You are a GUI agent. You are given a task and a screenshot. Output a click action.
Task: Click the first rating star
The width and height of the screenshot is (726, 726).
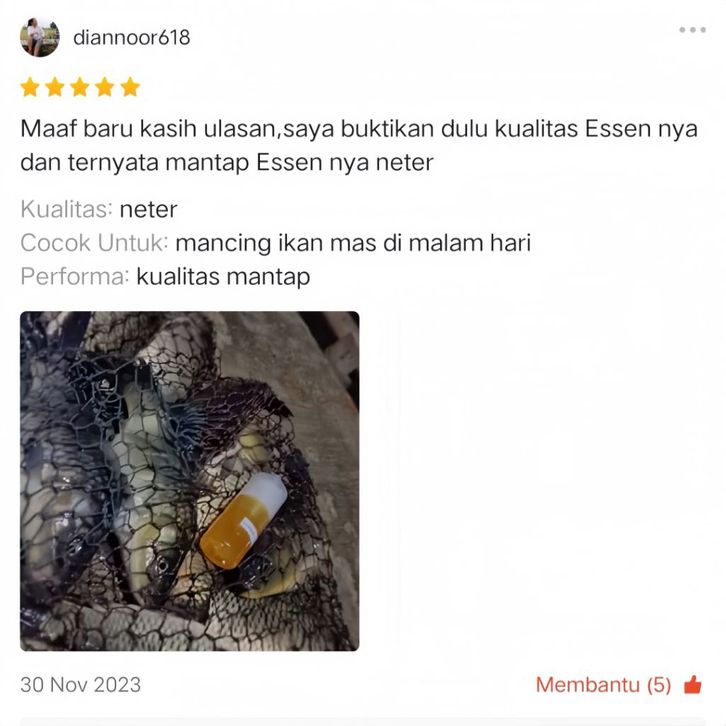click(30, 87)
